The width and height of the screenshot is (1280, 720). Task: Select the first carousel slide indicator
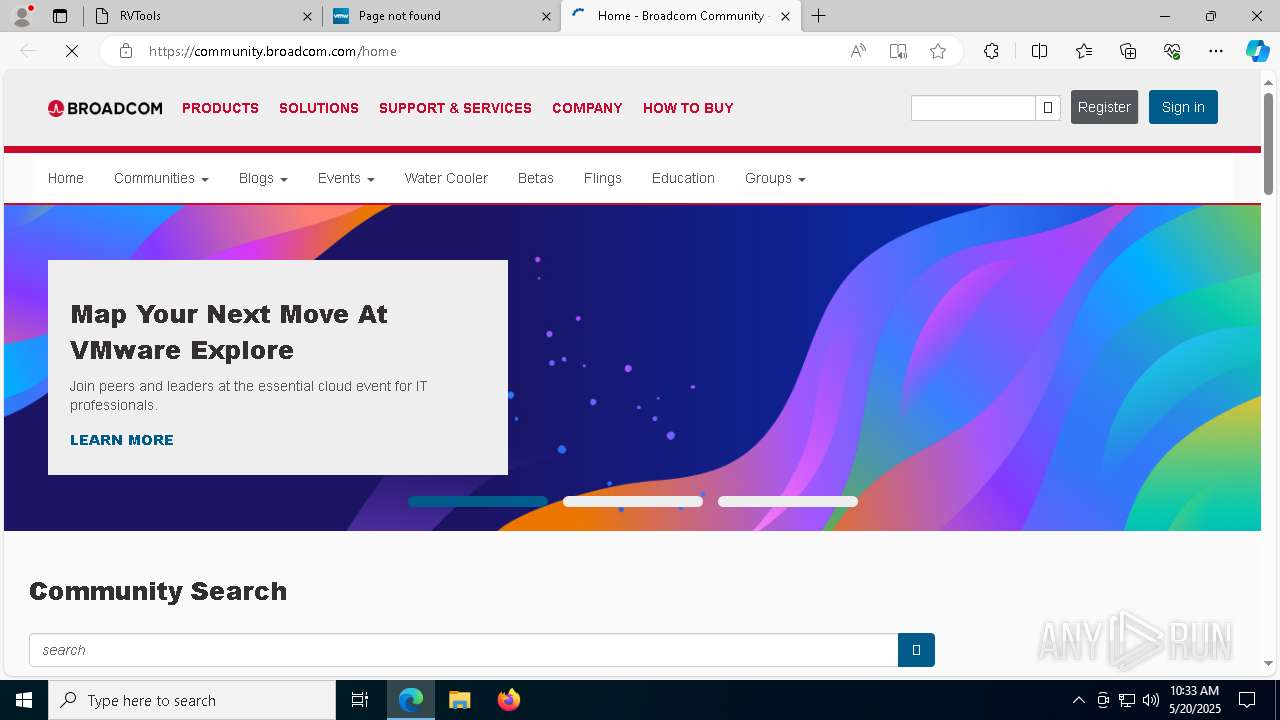point(478,501)
